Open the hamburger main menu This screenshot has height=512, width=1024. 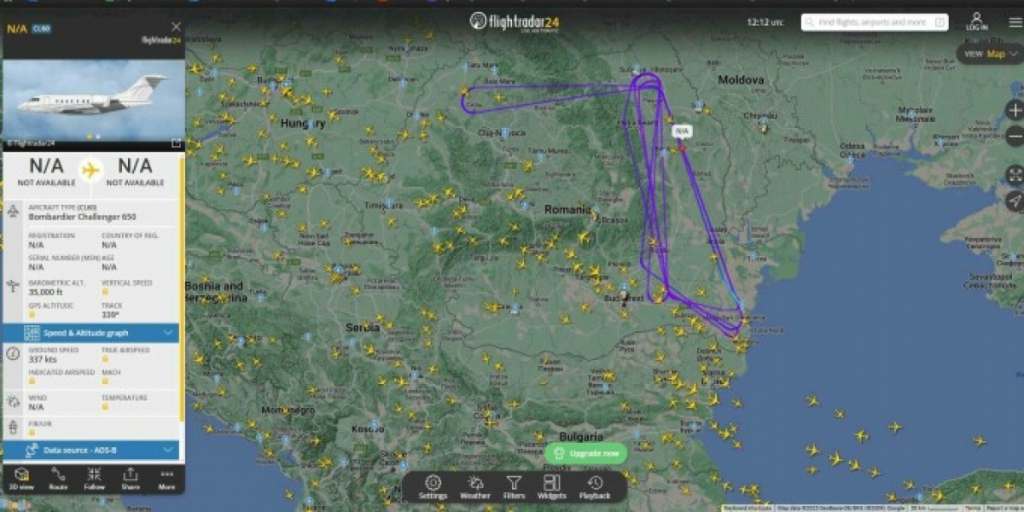pos(1014,22)
